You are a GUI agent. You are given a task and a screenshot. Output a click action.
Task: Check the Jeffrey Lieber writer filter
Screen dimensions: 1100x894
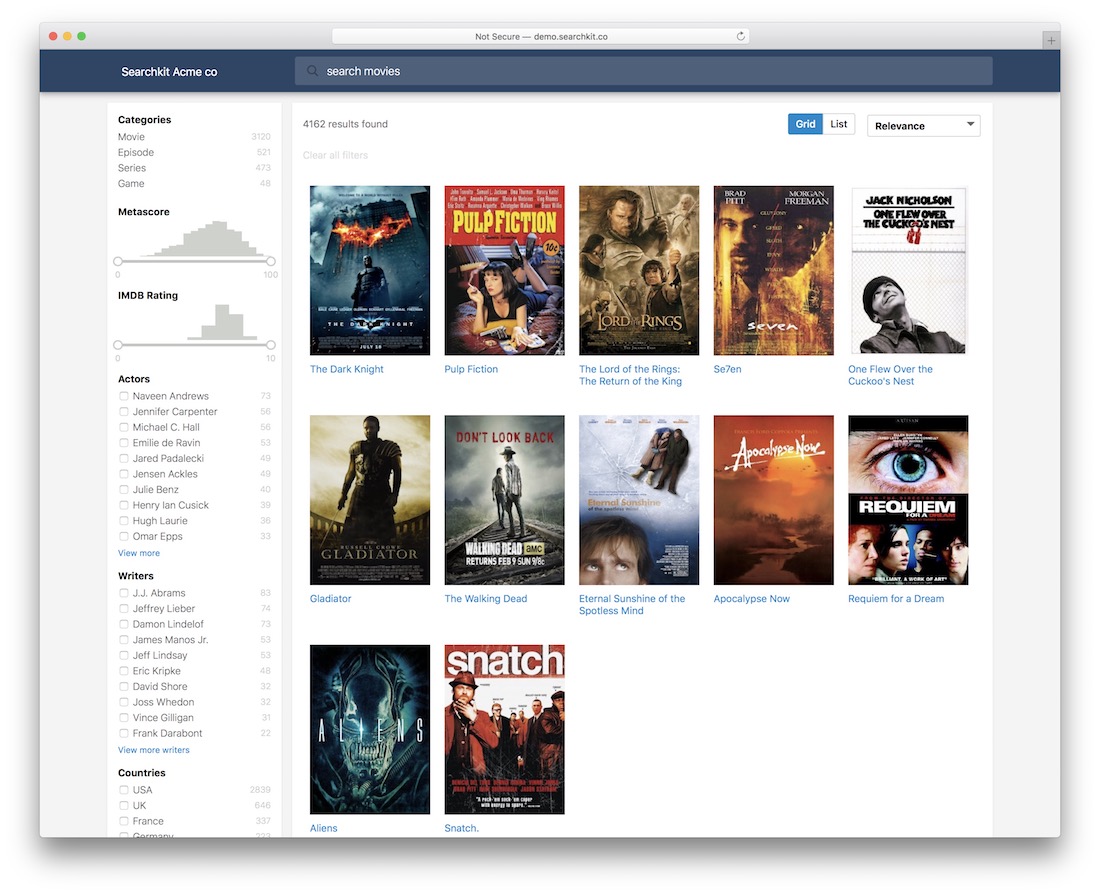123,608
